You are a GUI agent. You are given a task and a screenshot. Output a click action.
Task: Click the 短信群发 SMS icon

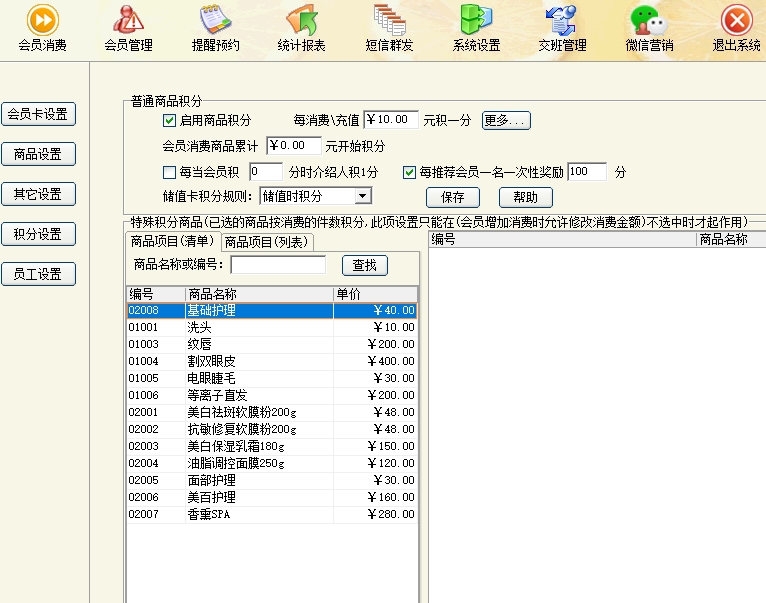[389, 20]
